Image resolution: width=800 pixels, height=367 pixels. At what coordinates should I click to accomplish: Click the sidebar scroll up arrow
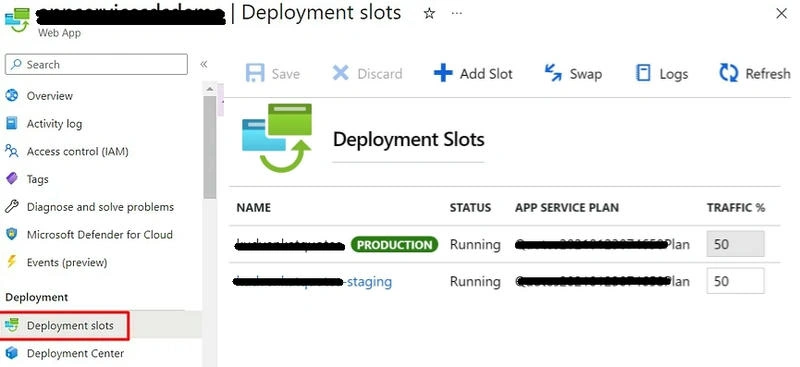point(210,89)
